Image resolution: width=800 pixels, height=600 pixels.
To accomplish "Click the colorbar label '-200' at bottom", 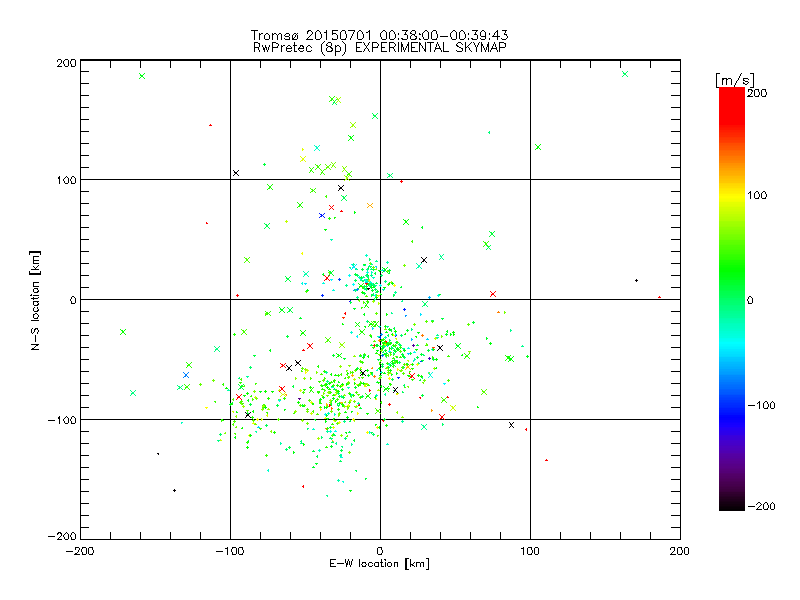I will pos(761,507).
